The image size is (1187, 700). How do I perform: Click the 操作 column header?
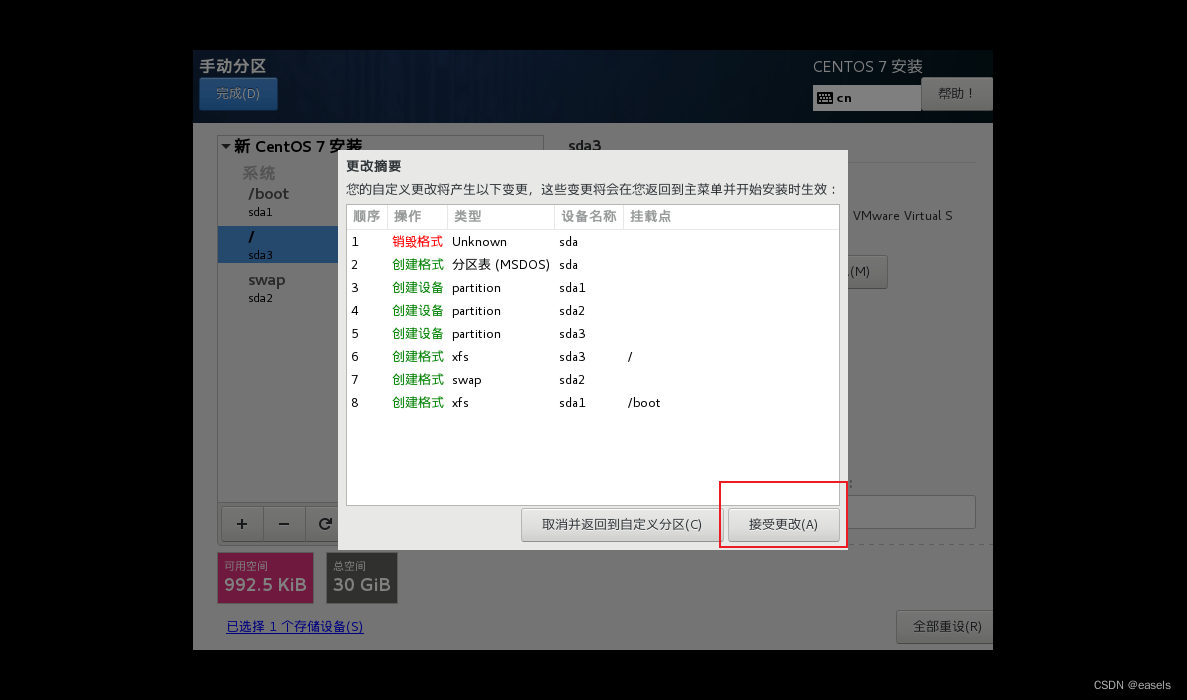(417, 216)
